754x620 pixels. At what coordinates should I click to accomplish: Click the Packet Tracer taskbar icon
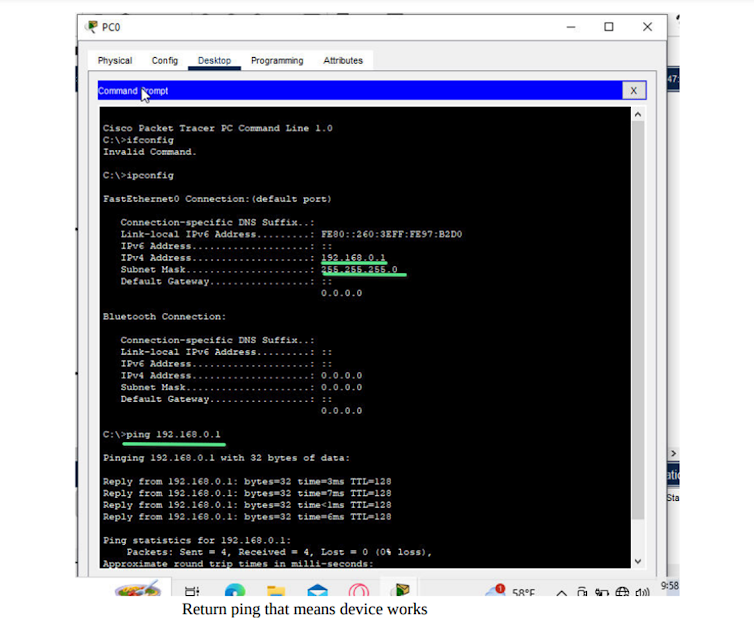tap(402, 589)
